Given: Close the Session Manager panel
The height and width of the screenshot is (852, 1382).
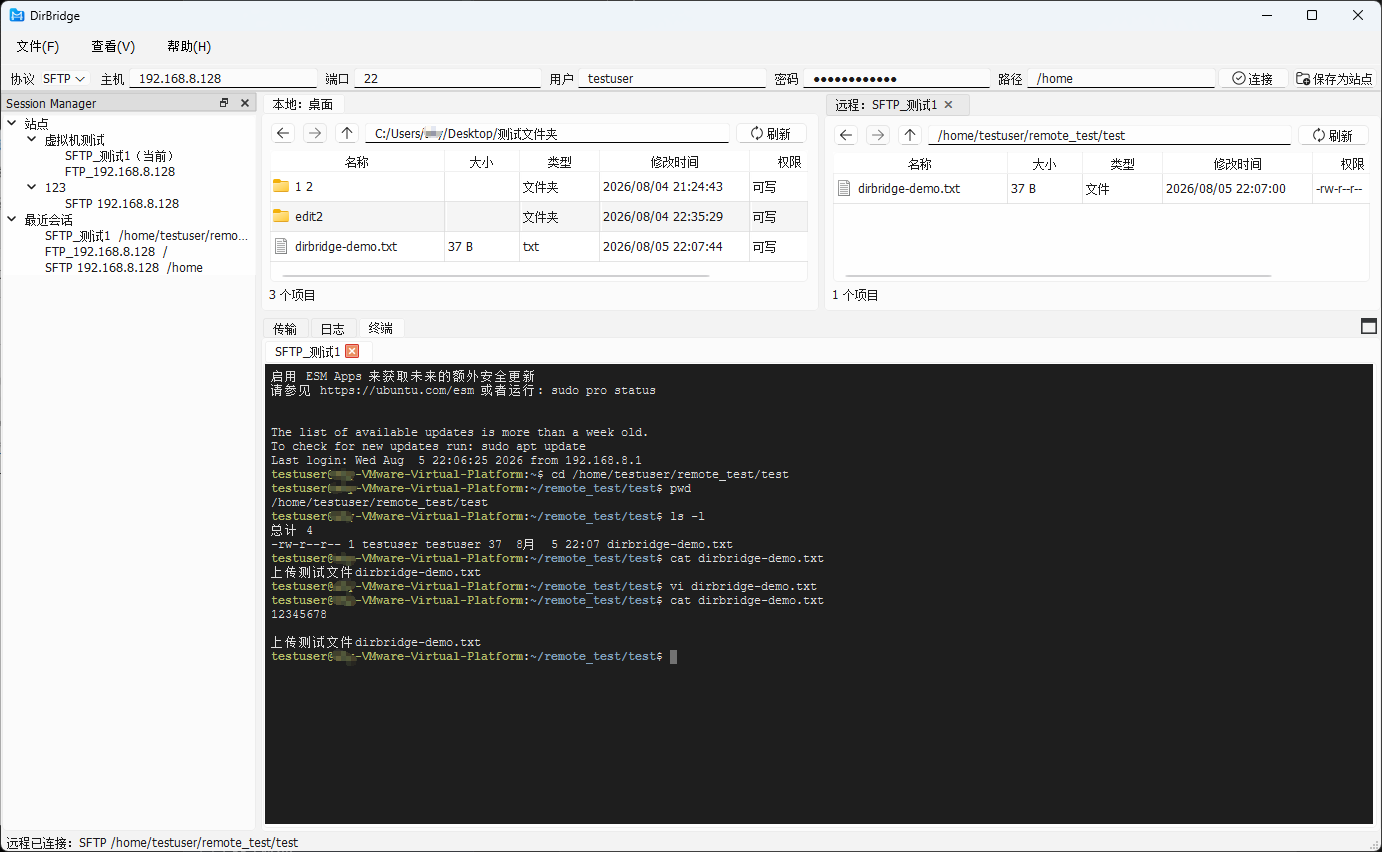Looking at the screenshot, I should pos(245,103).
